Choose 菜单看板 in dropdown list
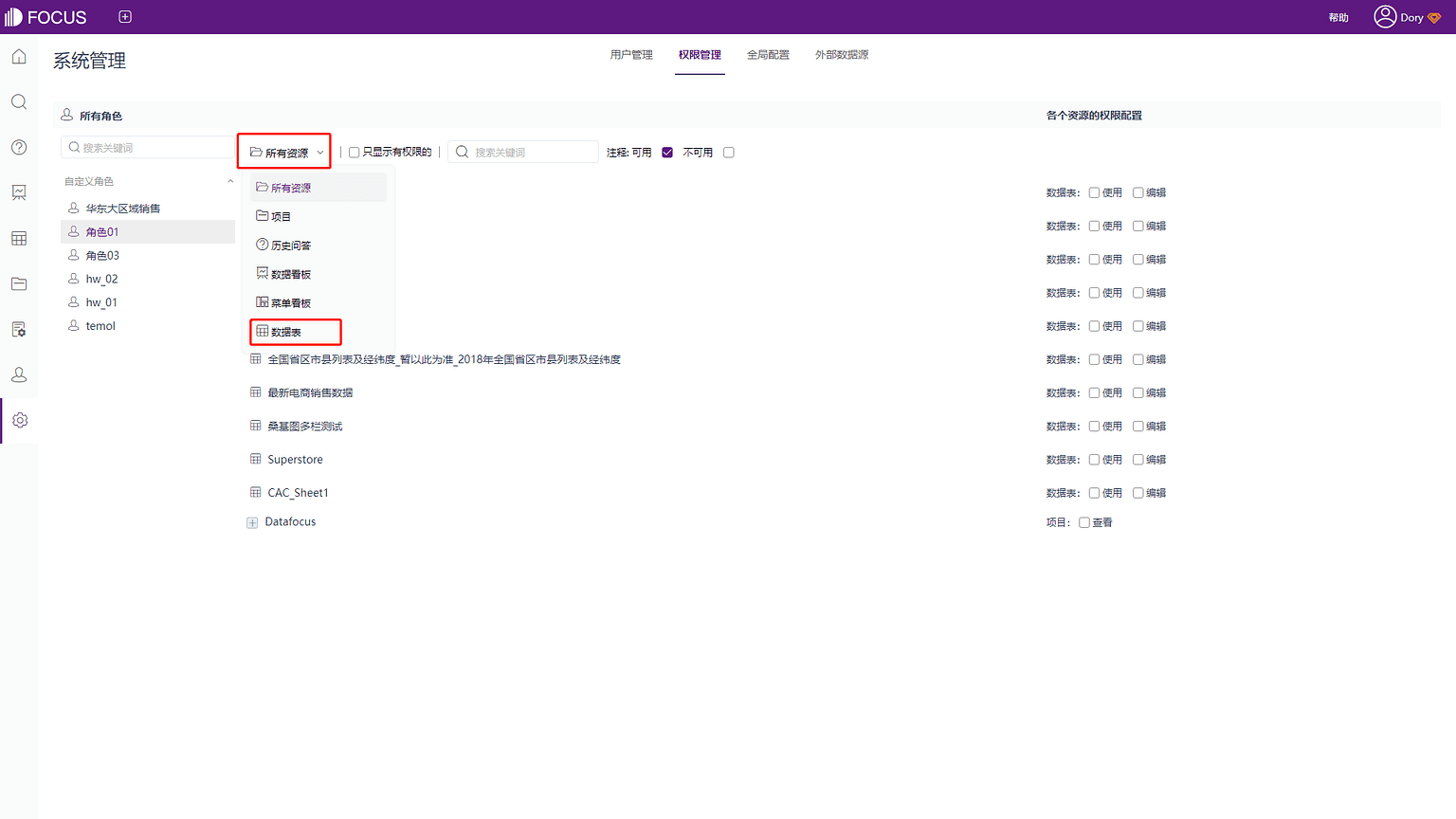This screenshot has width=1456, height=819. (x=318, y=303)
